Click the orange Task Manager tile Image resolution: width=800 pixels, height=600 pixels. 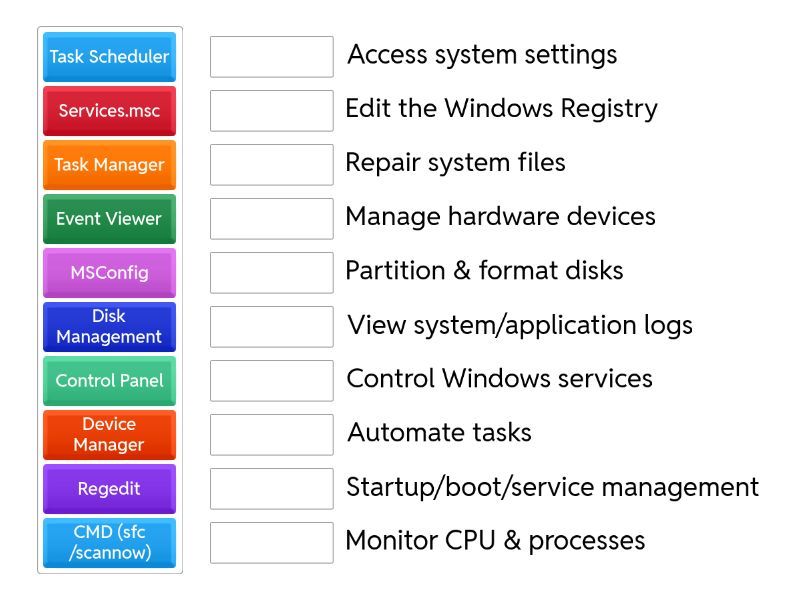(109, 165)
